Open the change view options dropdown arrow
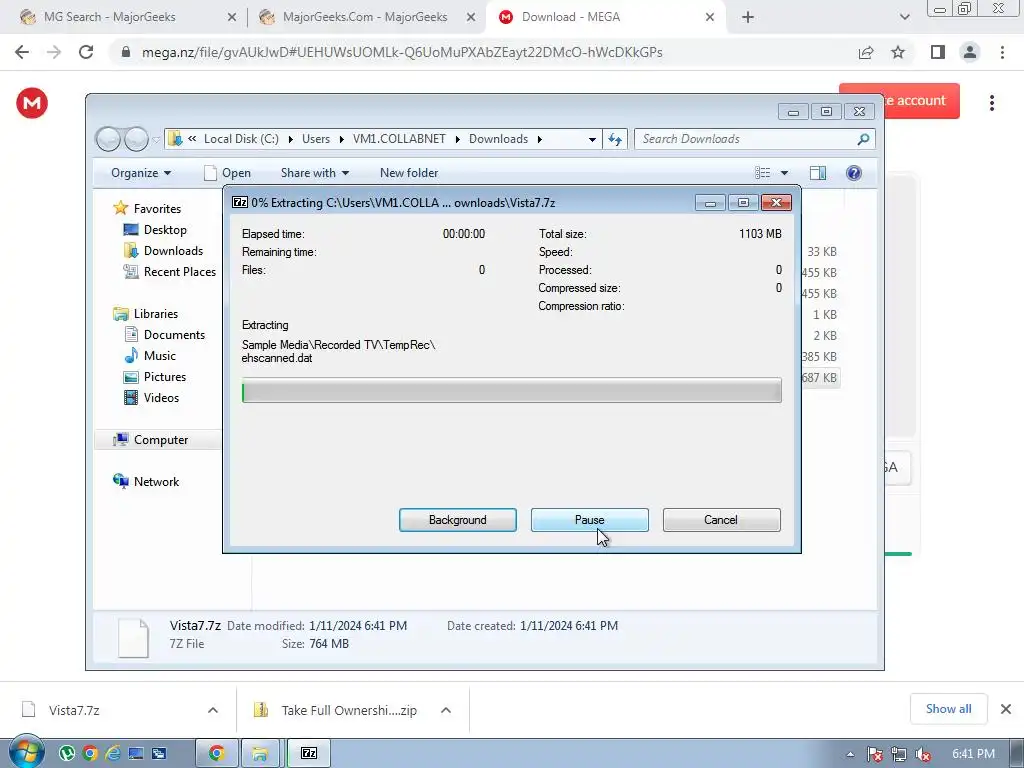The height and width of the screenshot is (768, 1024). pos(784,173)
